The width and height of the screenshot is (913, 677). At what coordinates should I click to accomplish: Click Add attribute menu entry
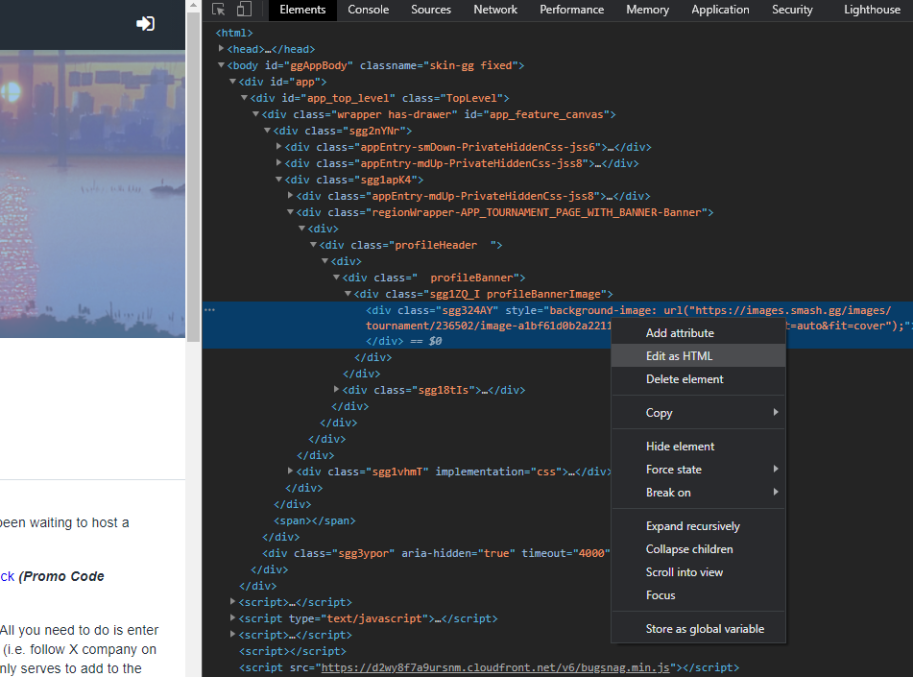pos(679,333)
